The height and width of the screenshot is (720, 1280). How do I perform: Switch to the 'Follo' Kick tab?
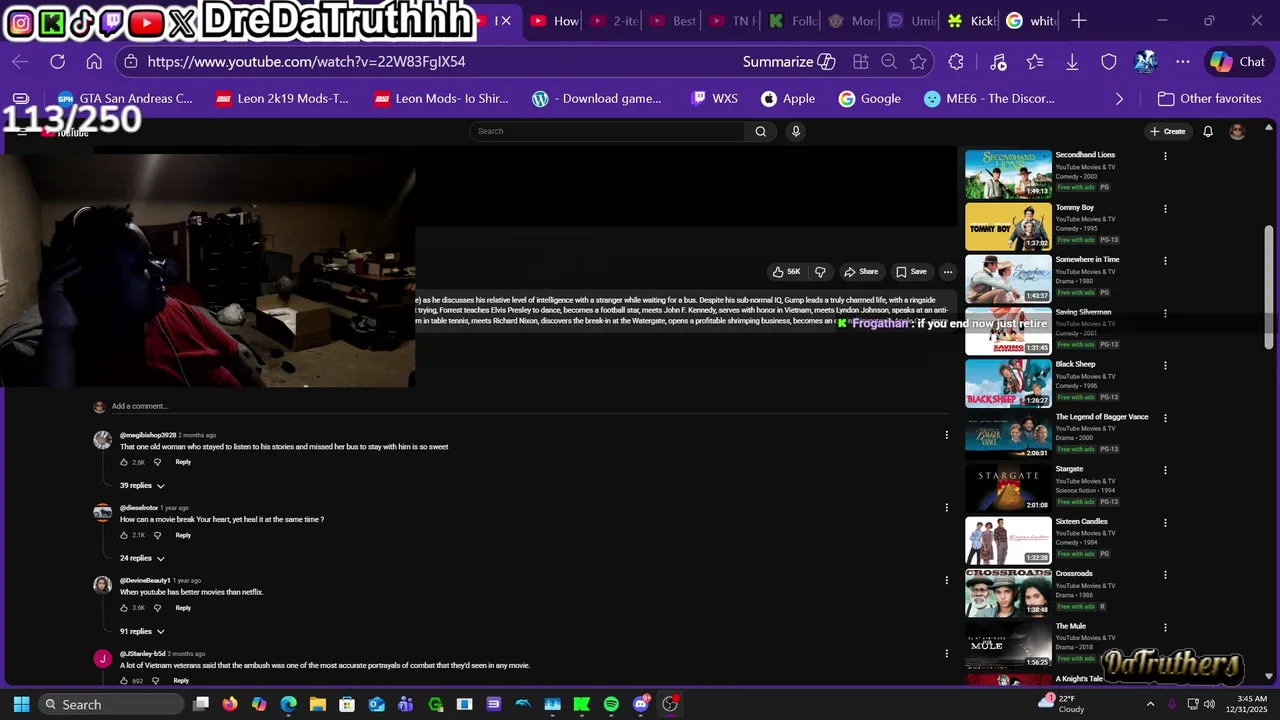[792, 21]
